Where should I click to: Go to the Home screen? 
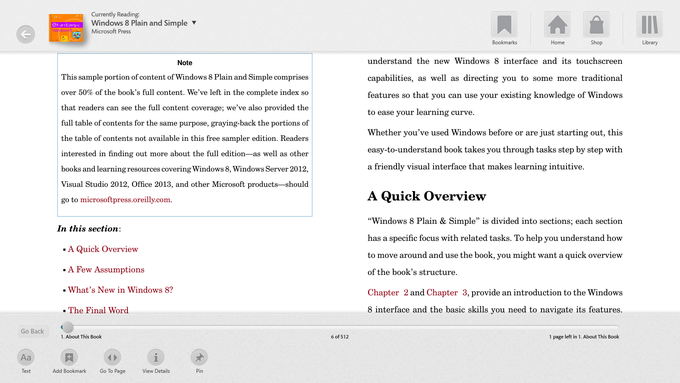pos(557,28)
